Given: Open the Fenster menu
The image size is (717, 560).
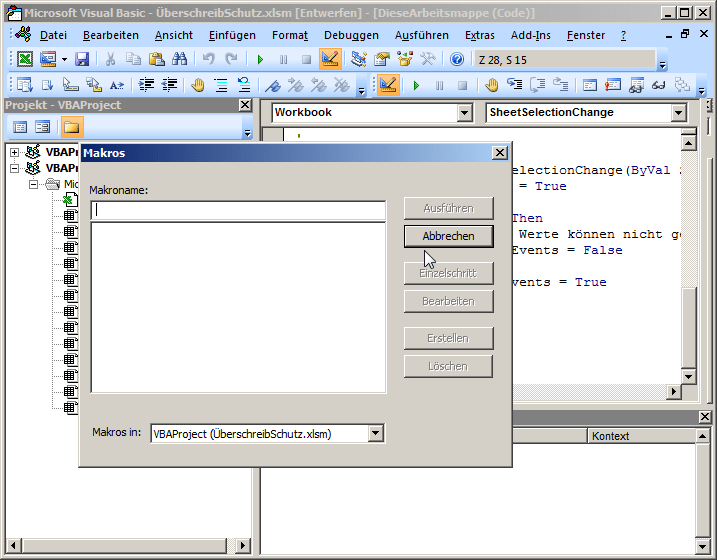Looking at the screenshot, I should pos(586,35).
